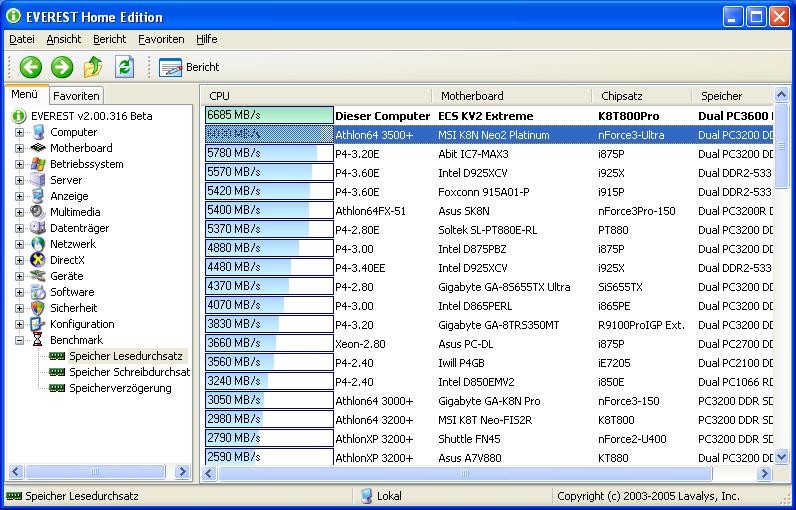Click the 2590 MB/s result bar
This screenshot has width=796, height=510.
(x=269, y=457)
